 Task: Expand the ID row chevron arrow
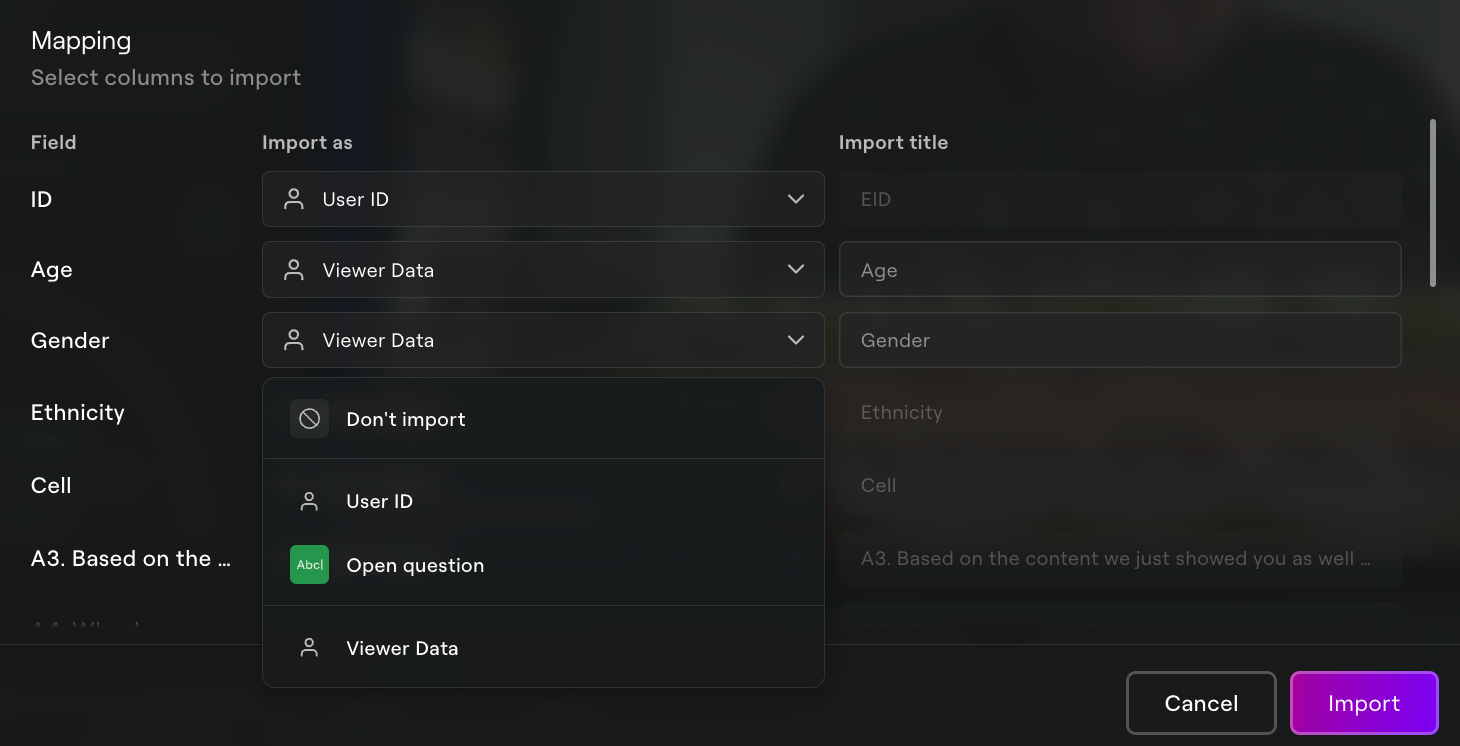pyautogui.click(x=796, y=199)
